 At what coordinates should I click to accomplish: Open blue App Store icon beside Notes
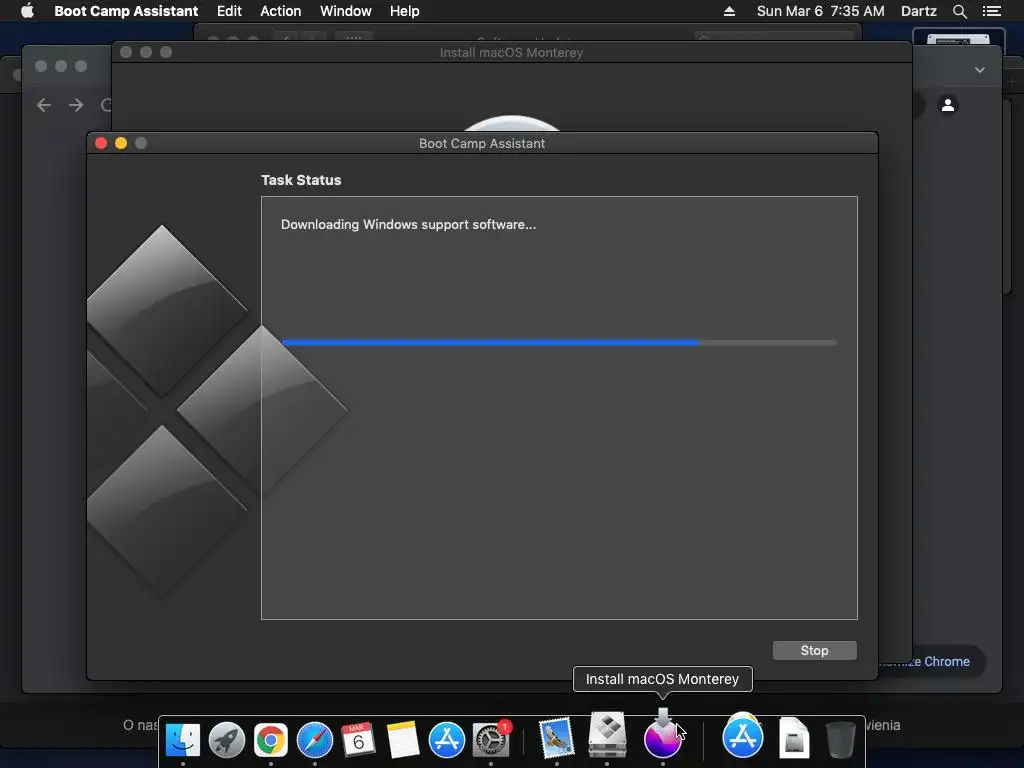(x=447, y=740)
